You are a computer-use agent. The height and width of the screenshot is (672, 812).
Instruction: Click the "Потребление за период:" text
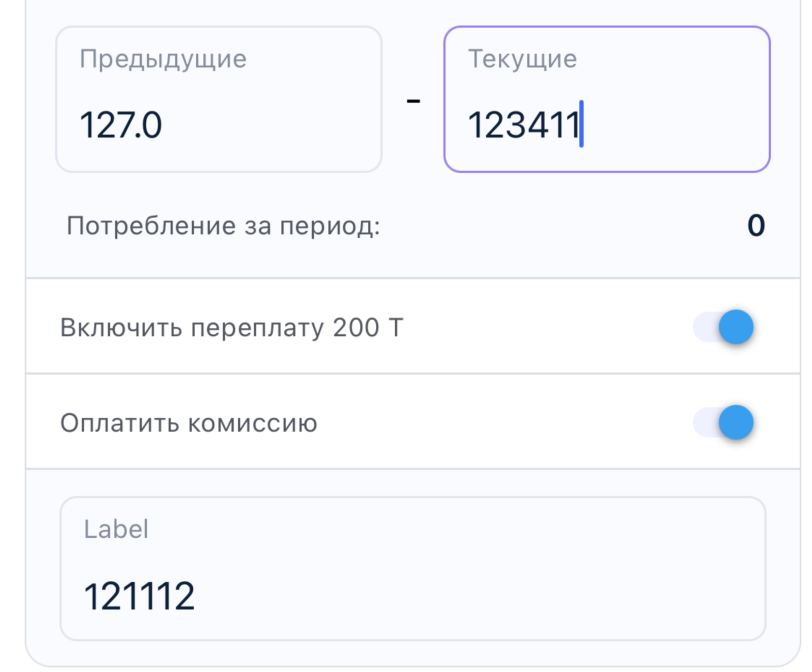coord(223,226)
